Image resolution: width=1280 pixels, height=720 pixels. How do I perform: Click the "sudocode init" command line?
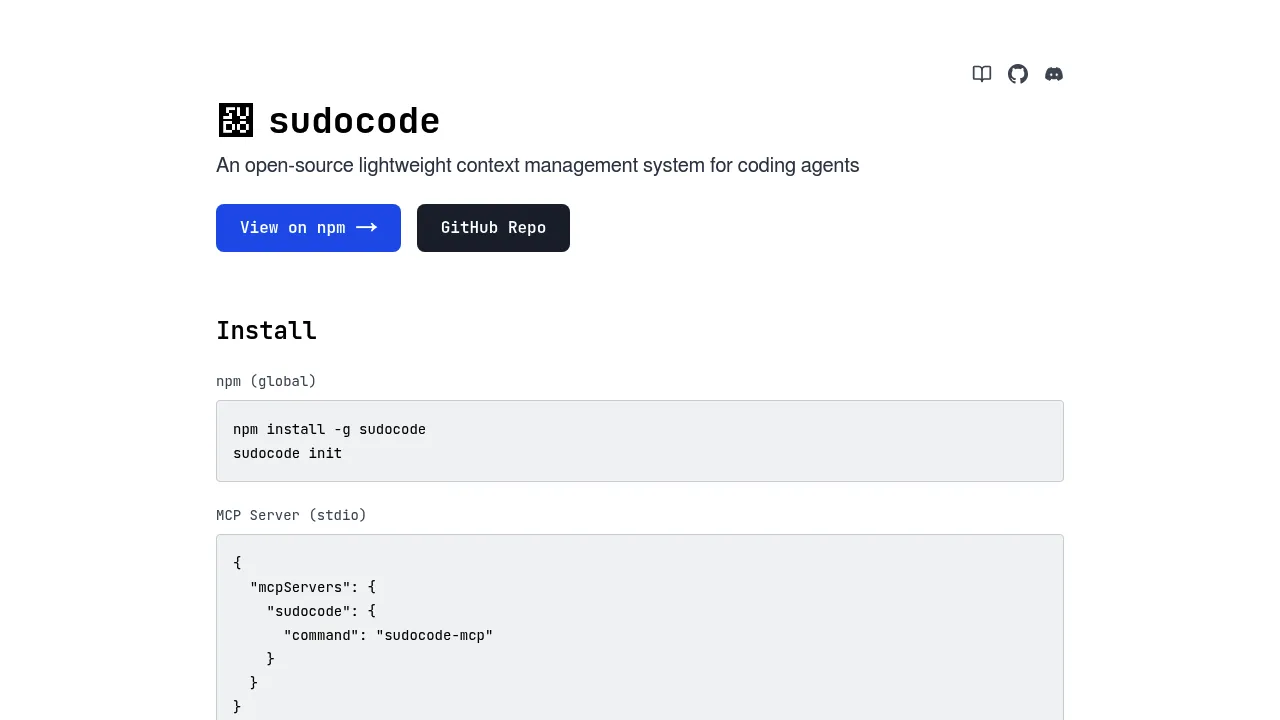[287, 453]
